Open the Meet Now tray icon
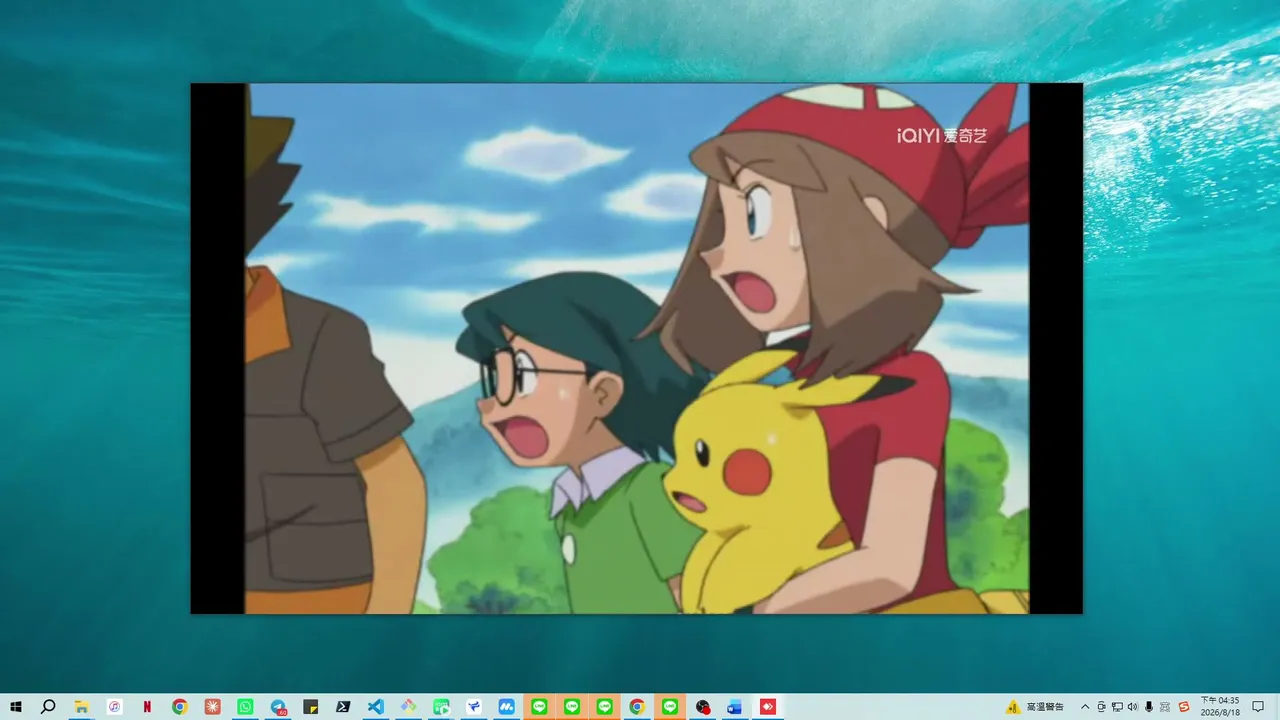Viewport: 1280px width, 720px height. coord(1101,706)
